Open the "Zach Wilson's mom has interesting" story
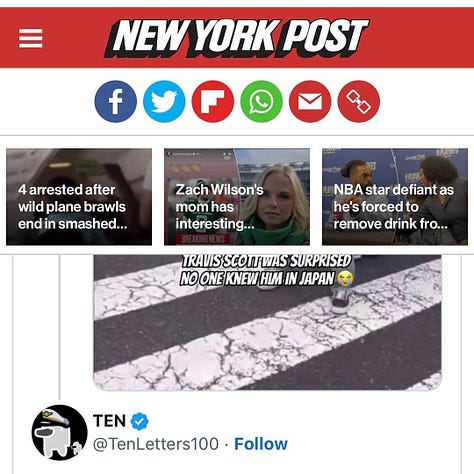 coord(237,197)
